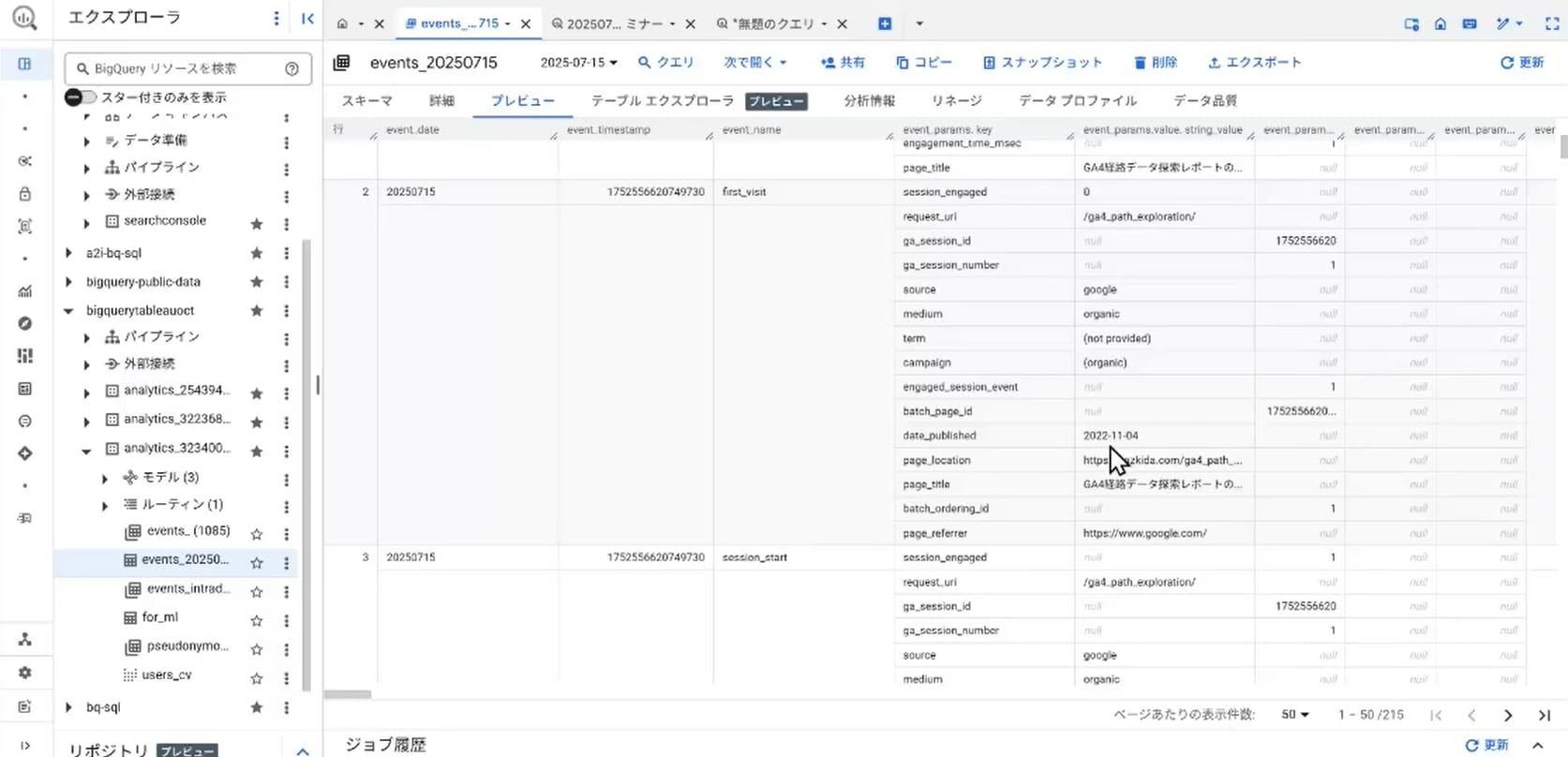Go to next page of results

pyautogui.click(x=1507, y=715)
